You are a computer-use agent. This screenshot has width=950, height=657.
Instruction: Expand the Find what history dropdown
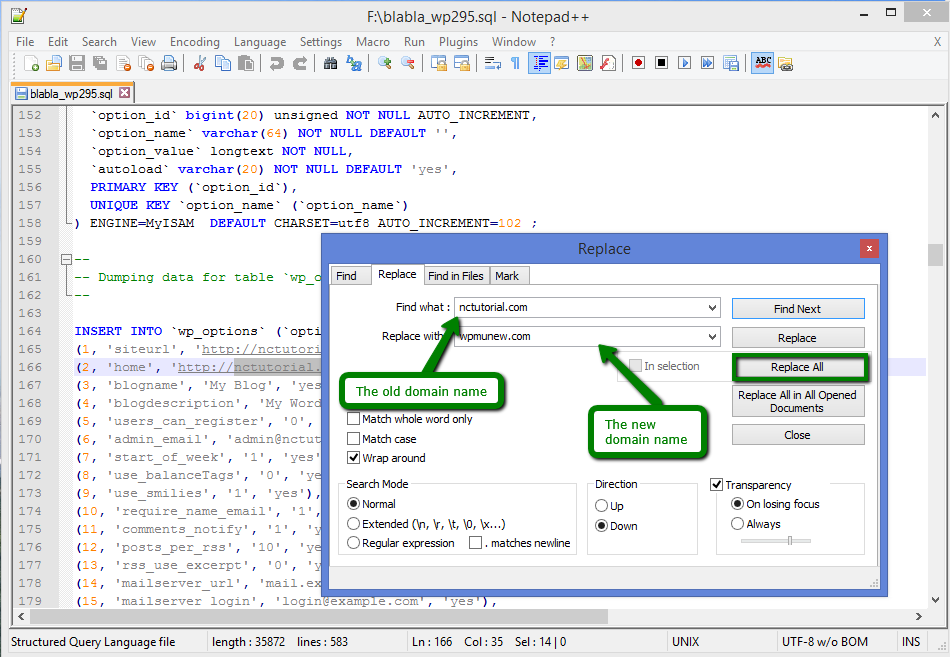click(712, 307)
